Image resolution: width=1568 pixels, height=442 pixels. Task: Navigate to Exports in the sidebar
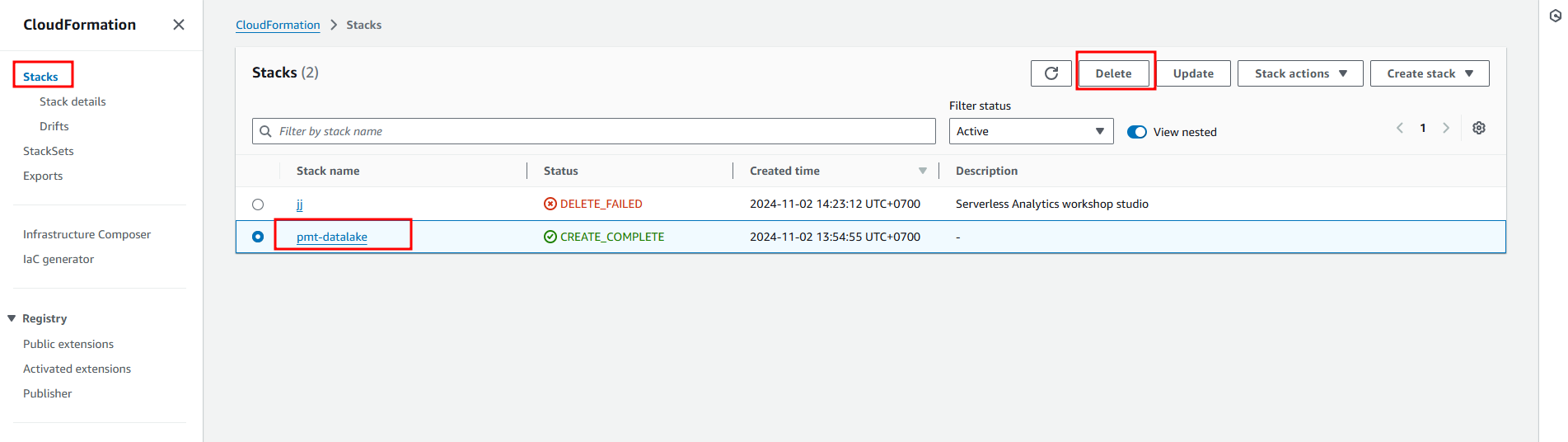pyautogui.click(x=43, y=176)
